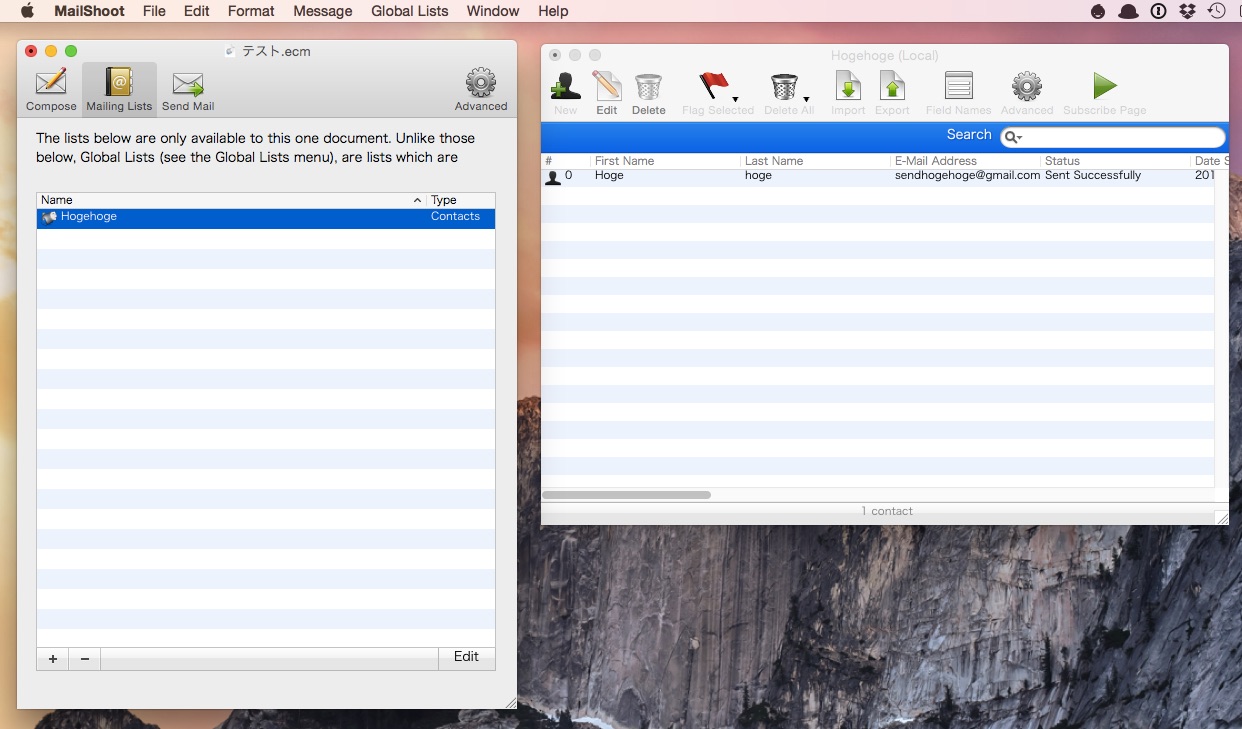Click the Sent Successfully status cell
This screenshot has height=729, width=1242.
[1093, 175]
